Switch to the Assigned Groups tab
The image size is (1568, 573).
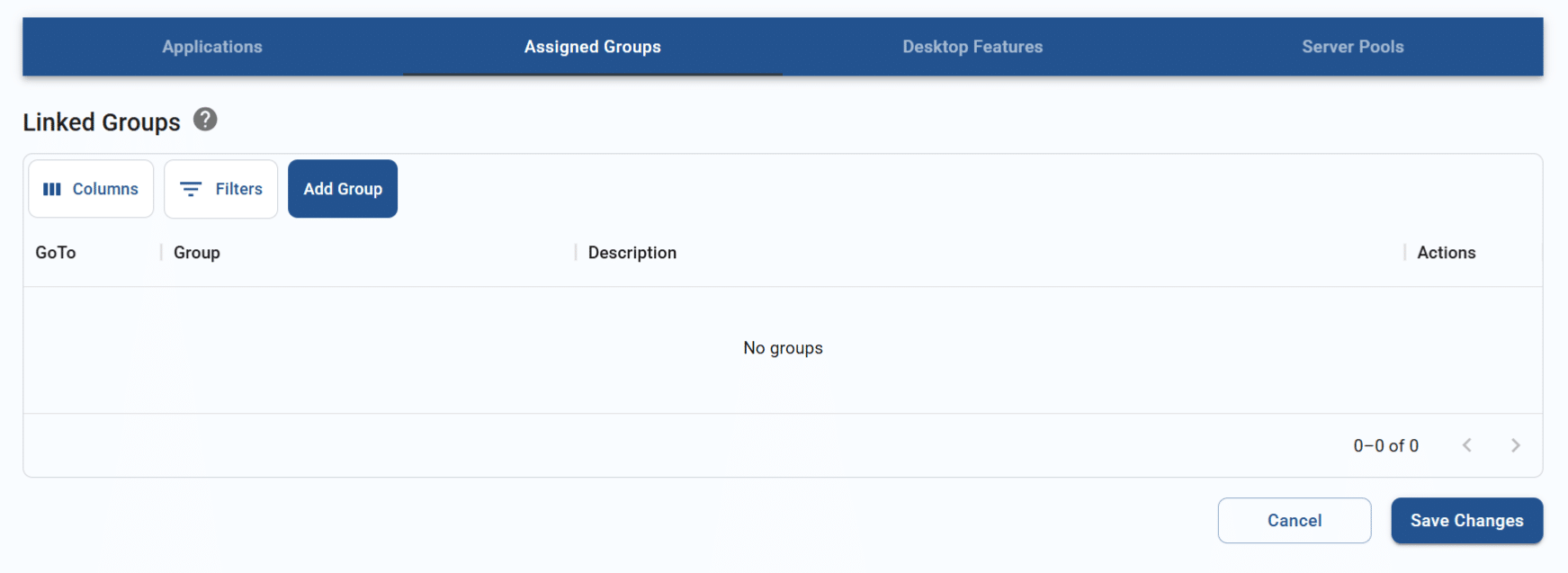pos(592,47)
